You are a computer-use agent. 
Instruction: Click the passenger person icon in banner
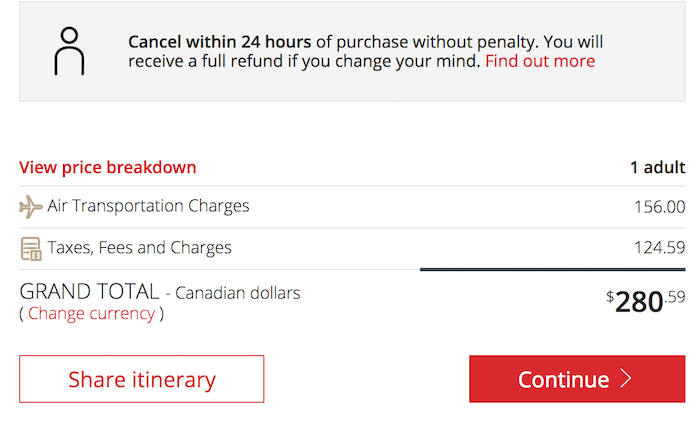tap(69, 51)
